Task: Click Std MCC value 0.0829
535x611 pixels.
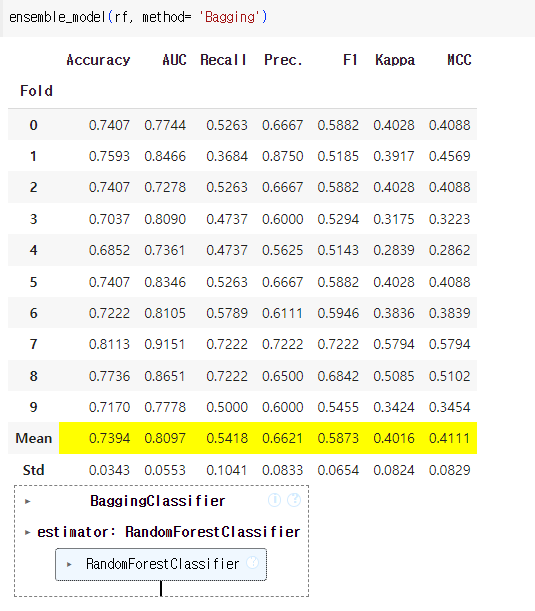Action: pos(450,470)
